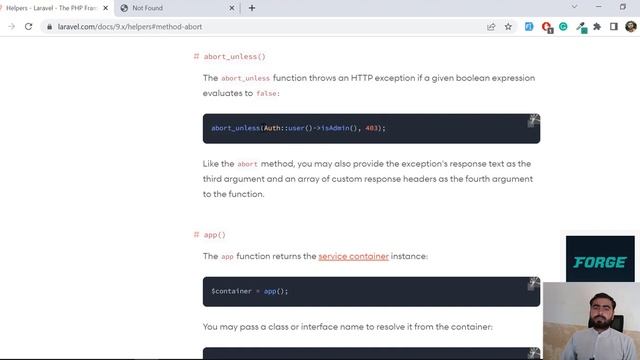Click 'You may pass a class' sentence
The width and height of the screenshot is (640, 360).
coord(348,327)
